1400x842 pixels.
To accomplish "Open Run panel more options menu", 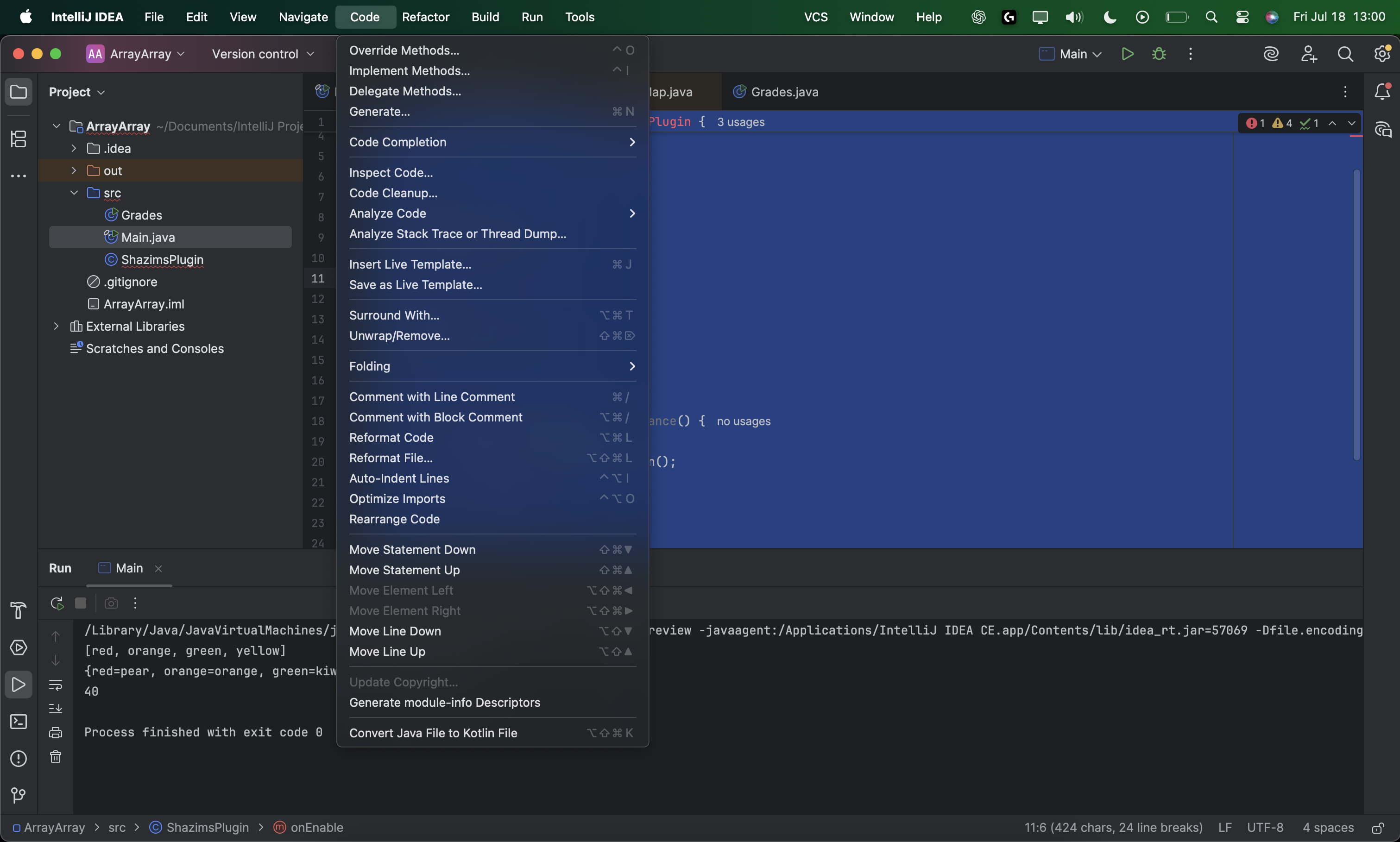I will click(x=135, y=603).
